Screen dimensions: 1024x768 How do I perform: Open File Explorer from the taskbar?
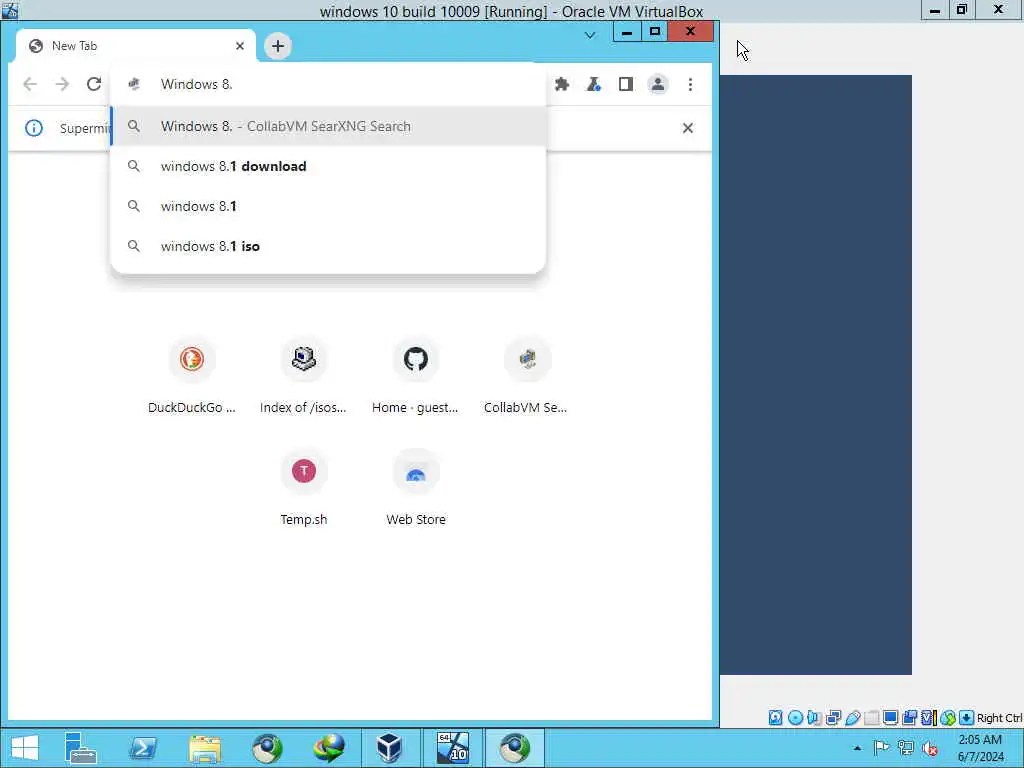pos(205,748)
